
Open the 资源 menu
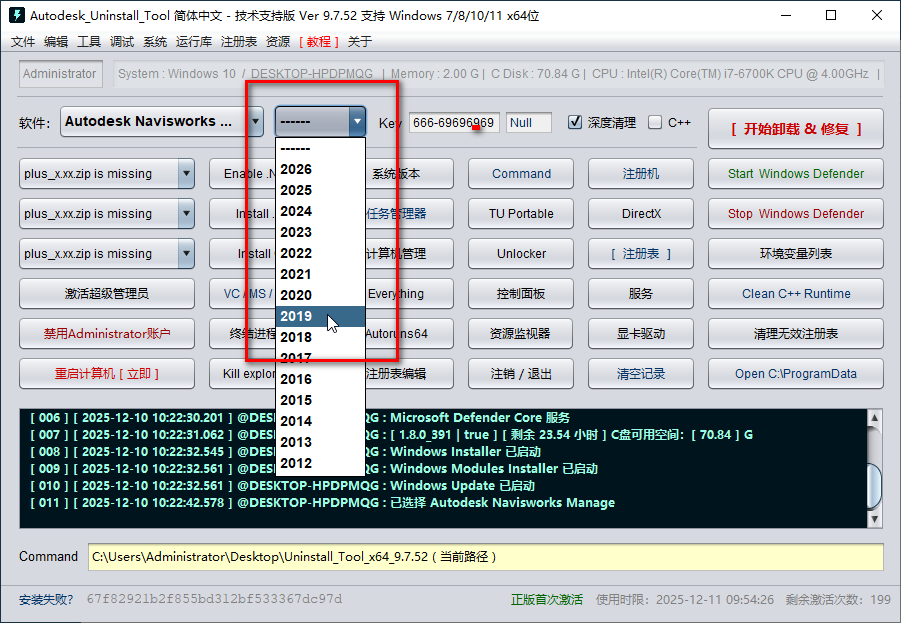[278, 41]
